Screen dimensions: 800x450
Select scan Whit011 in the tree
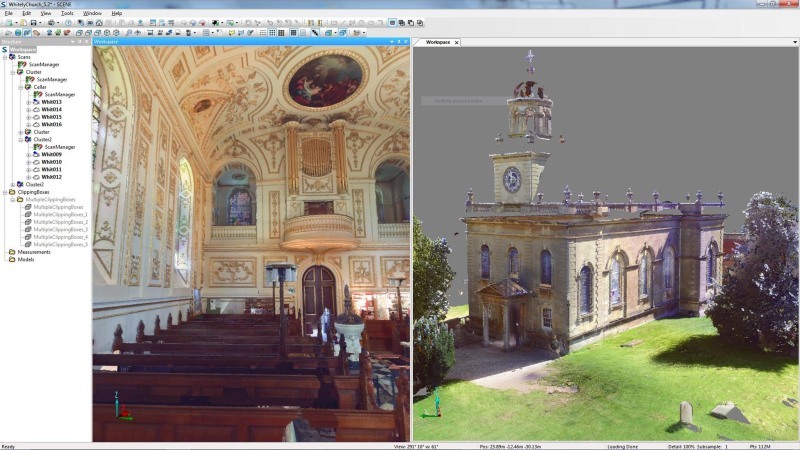tap(52, 169)
